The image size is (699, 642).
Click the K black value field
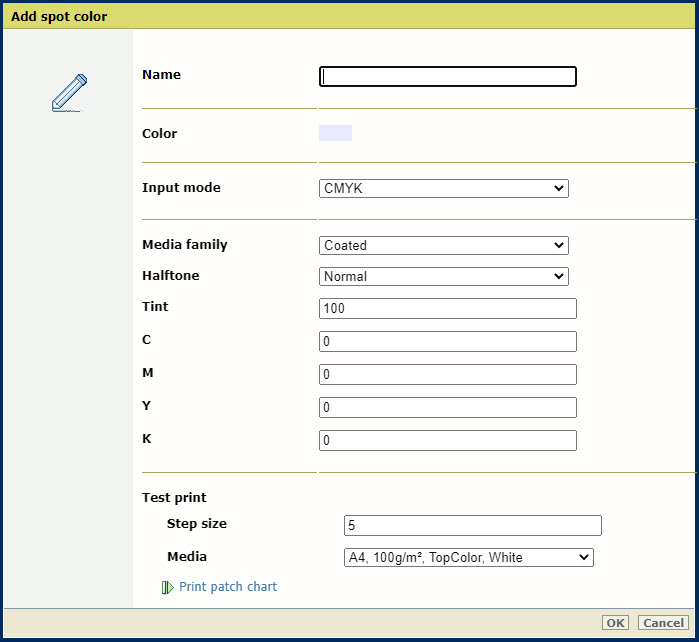pos(447,440)
